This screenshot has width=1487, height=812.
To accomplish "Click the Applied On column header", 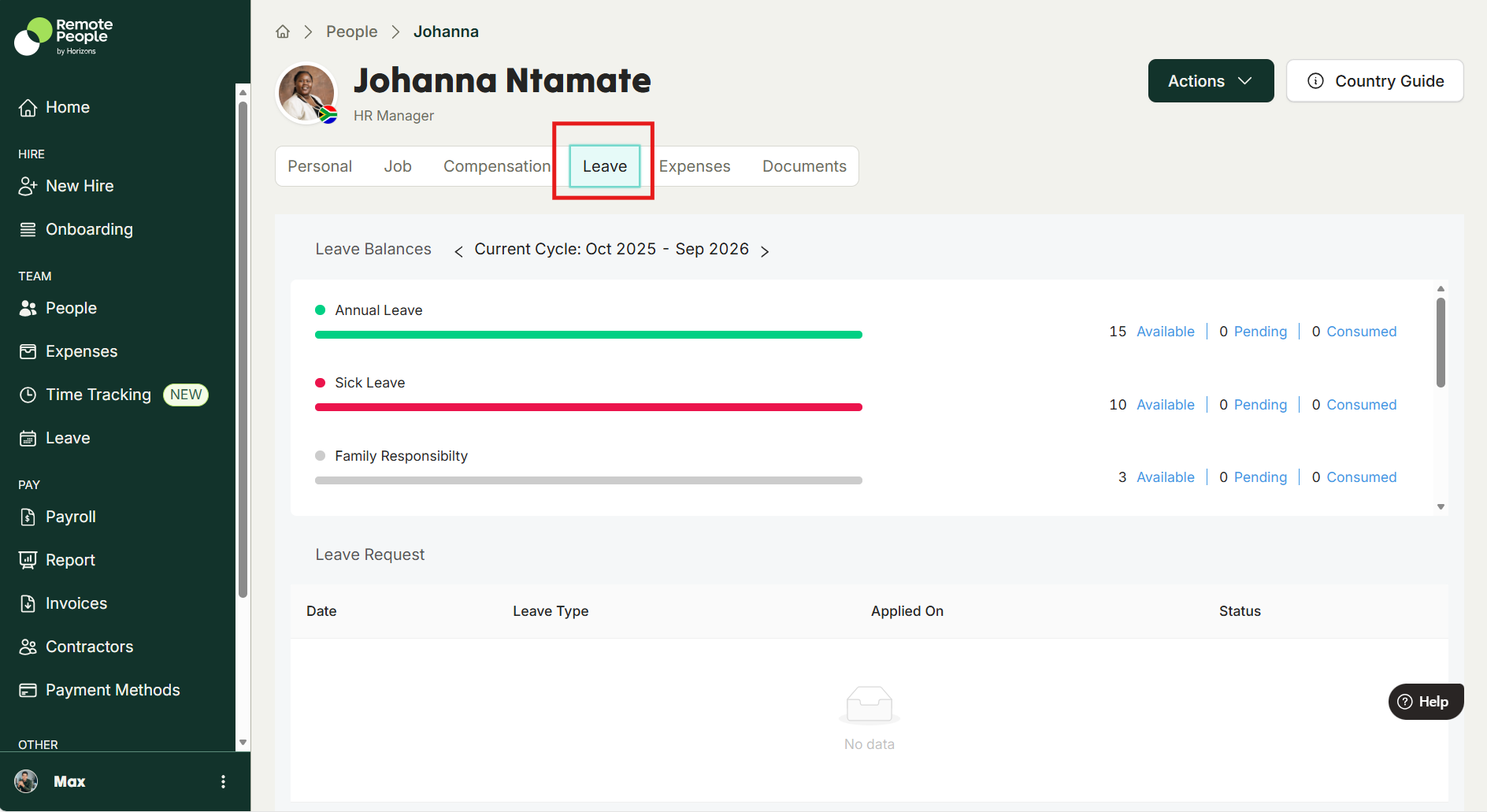I will tap(907, 611).
